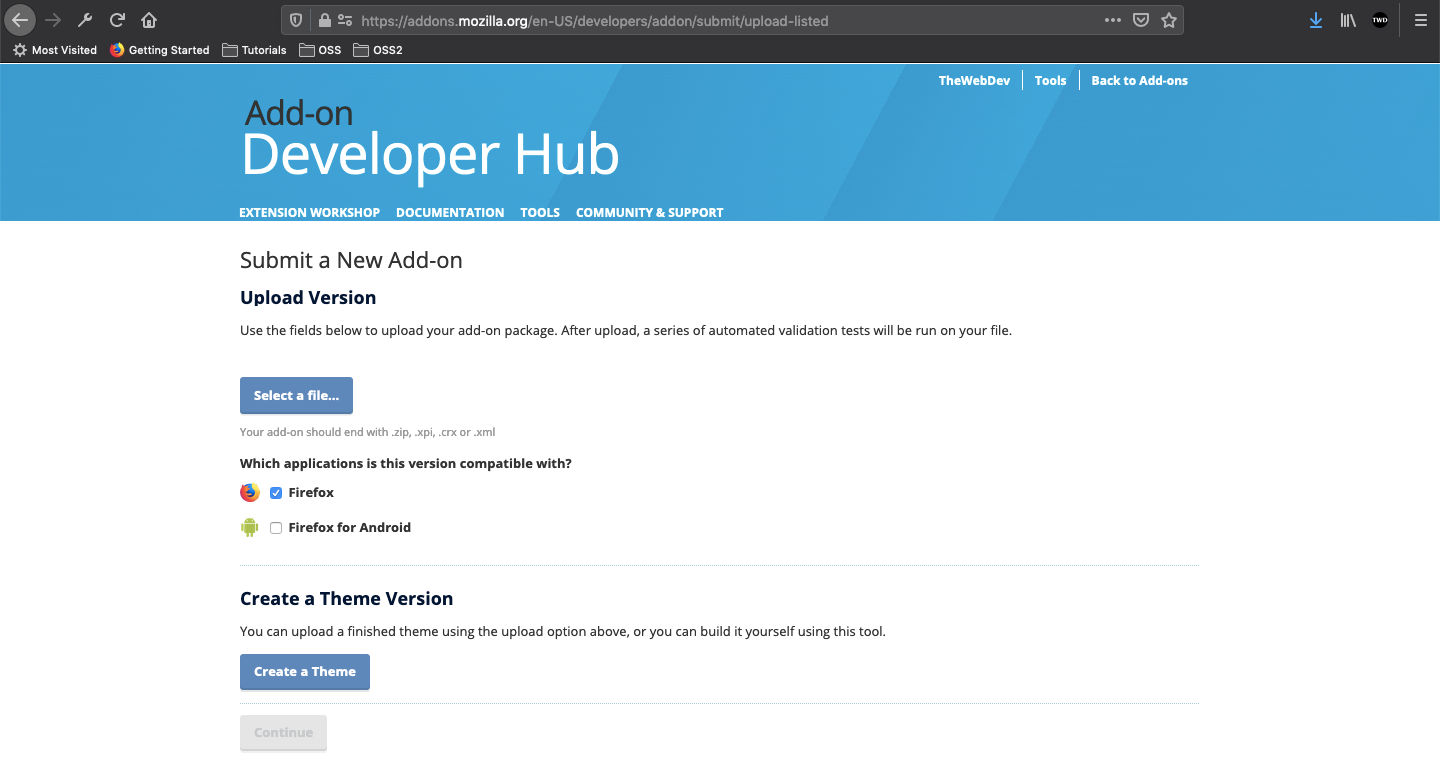Click the Select a file... button
This screenshot has width=1440, height=763.
(x=296, y=395)
